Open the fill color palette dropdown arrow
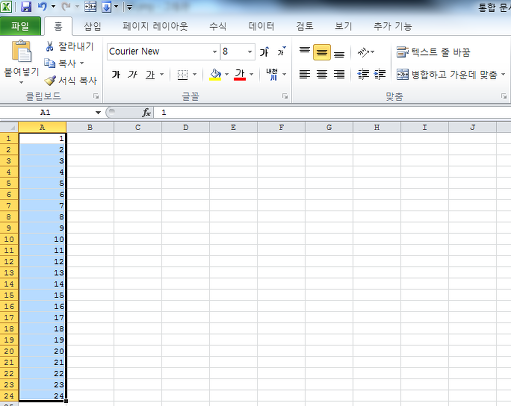Viewport: 511px width, 406px height. tap(227, 74)
